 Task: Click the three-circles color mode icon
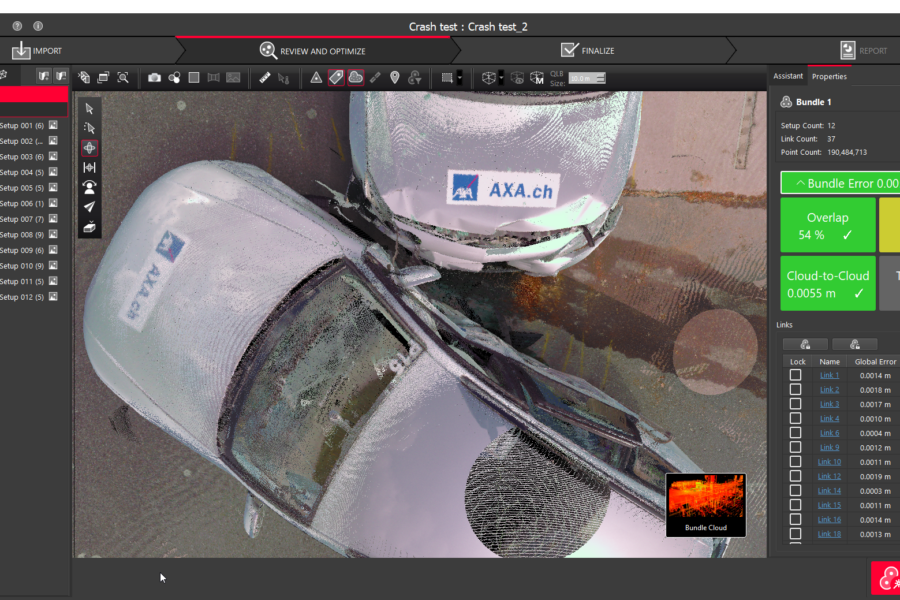coord(174,78)
